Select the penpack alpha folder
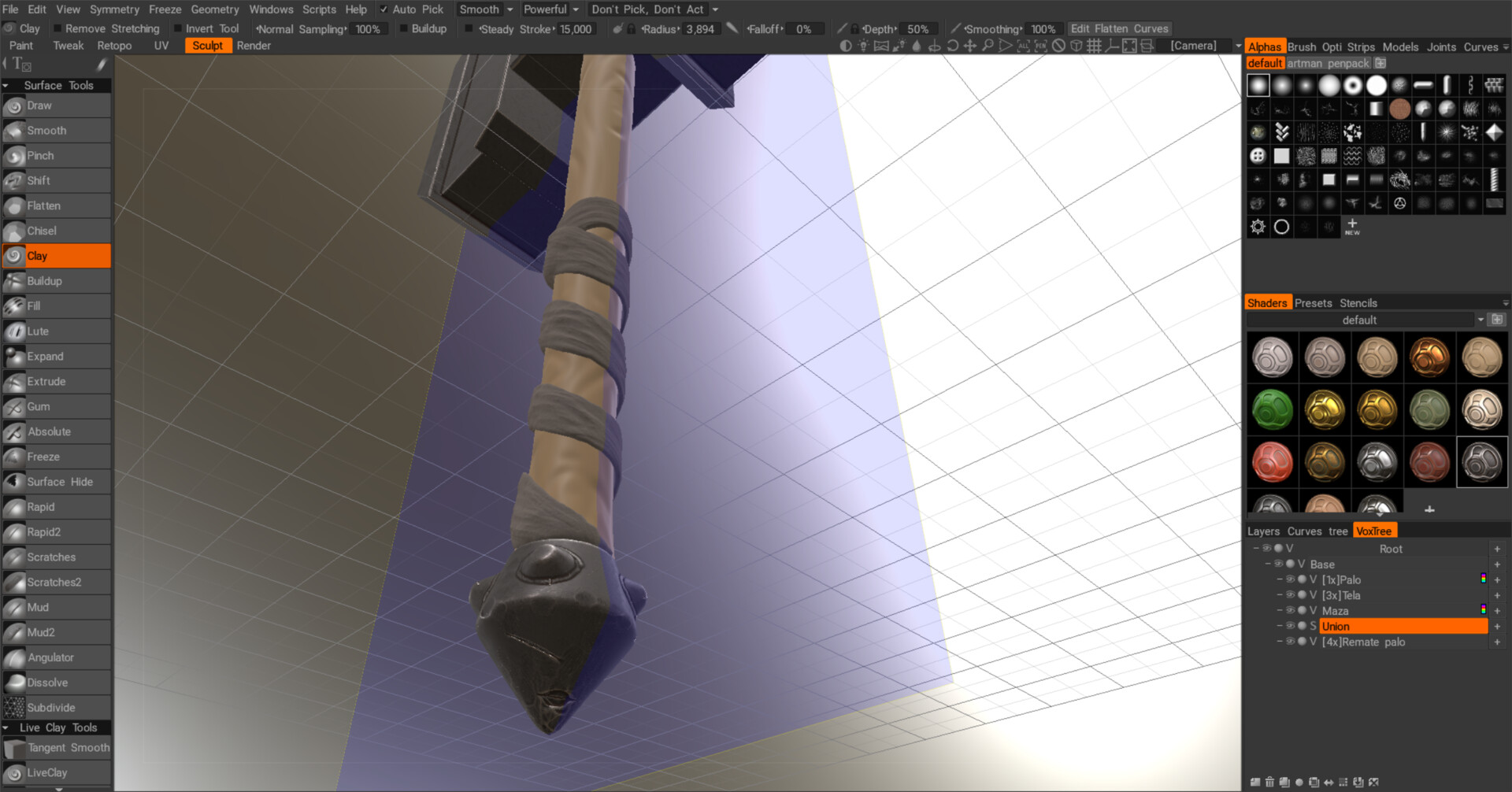Image resolution: width=1512 pixels, height=792 pixels. click(x=1349, y=63)
